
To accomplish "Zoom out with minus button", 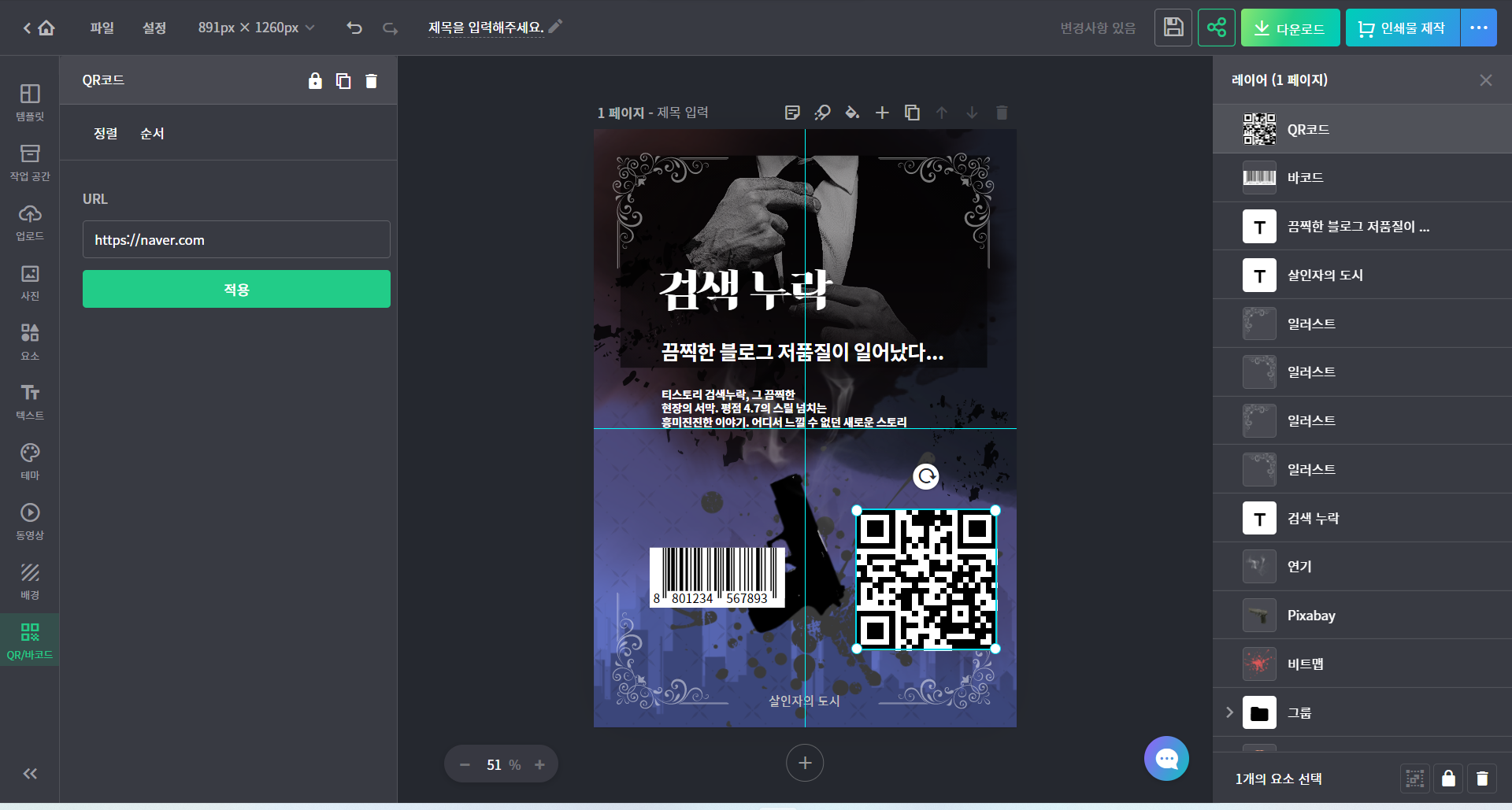I will [x=465, y=764].
